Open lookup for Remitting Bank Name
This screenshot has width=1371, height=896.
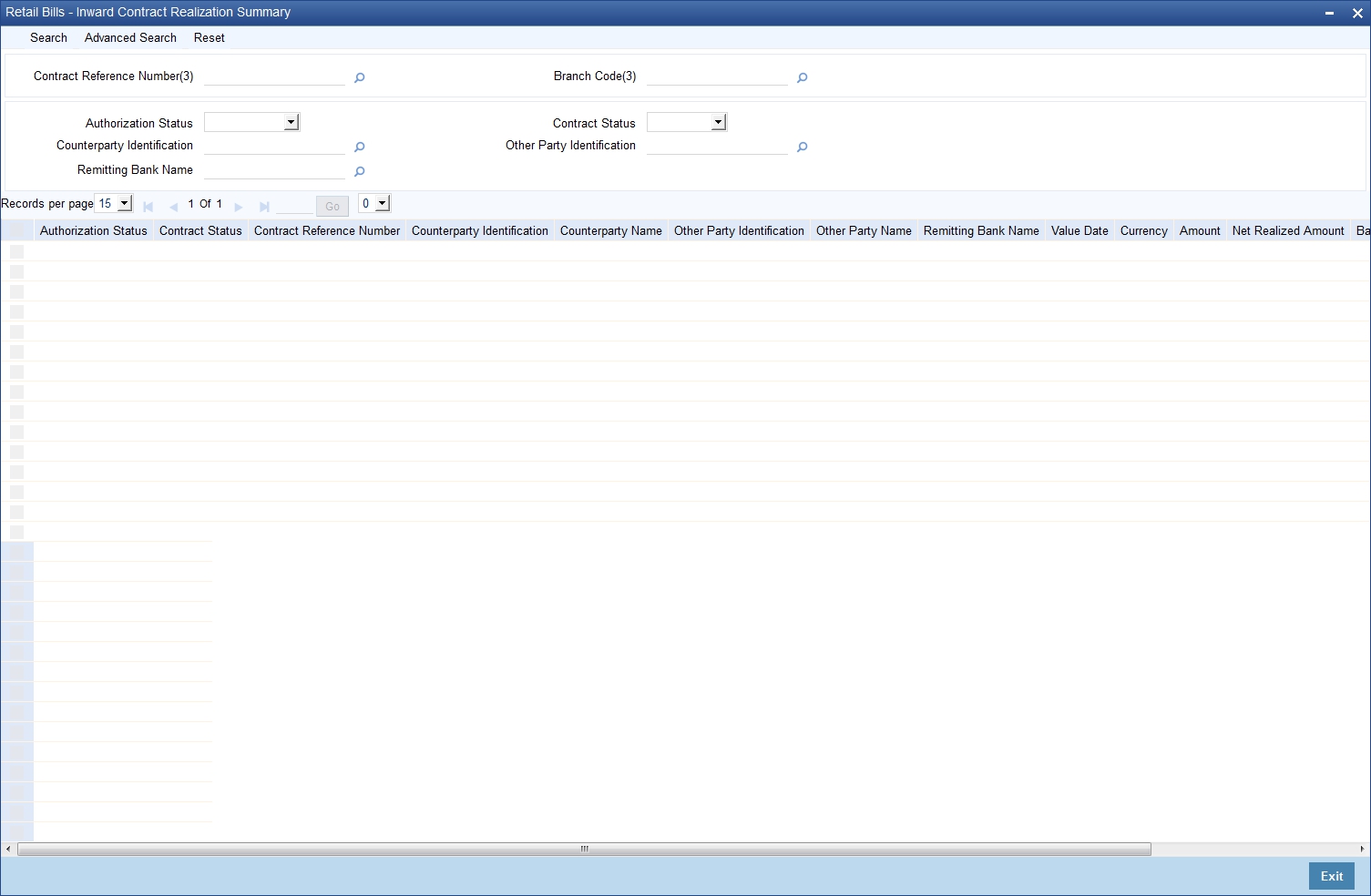[359, 172]
